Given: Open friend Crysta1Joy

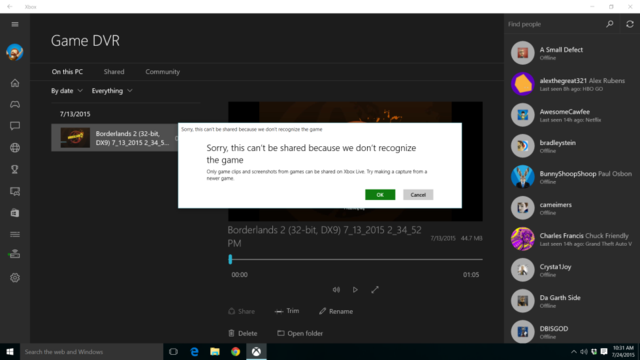Looking at the screenshot, I should click(x=571, y=270).
